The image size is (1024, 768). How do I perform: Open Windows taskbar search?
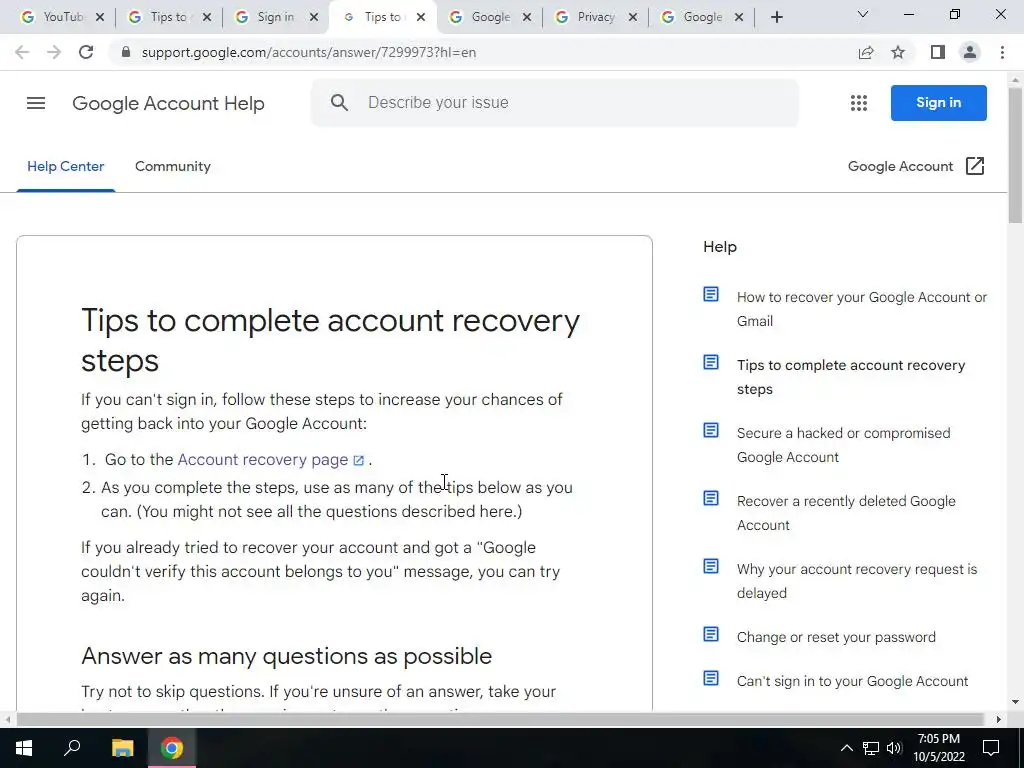coord(72,748)
